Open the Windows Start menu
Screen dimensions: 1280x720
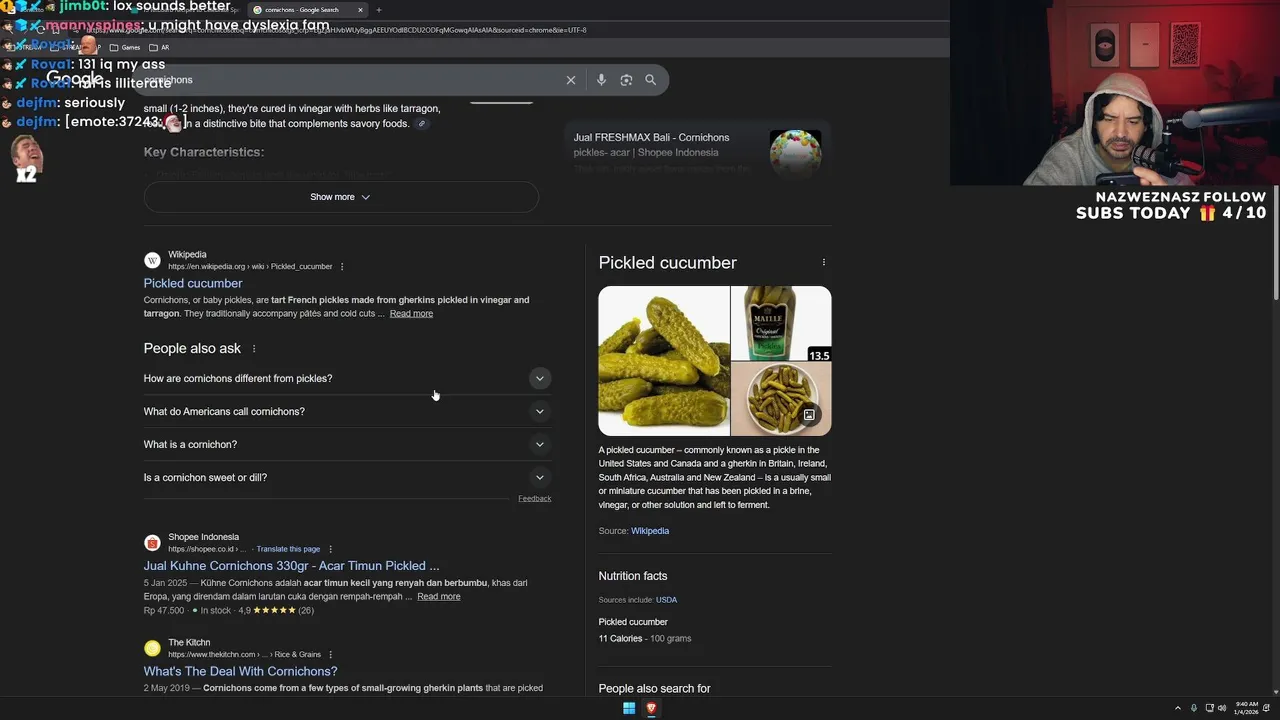click(629, 708)
